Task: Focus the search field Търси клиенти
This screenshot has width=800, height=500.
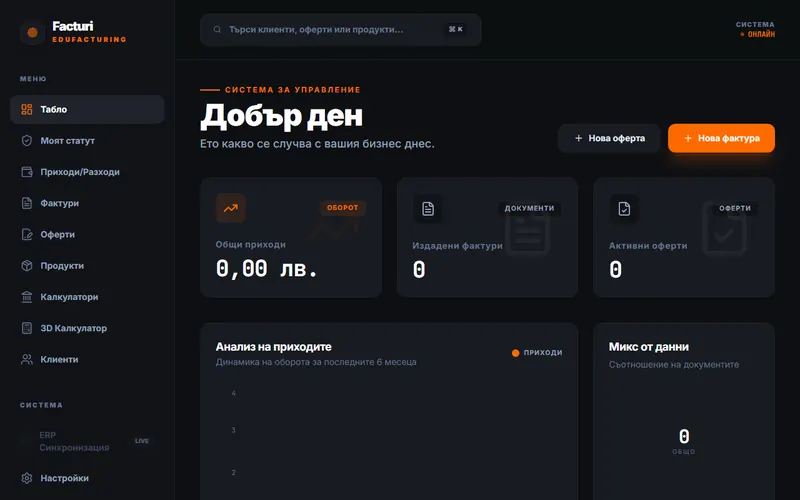Action: [340, 30]
